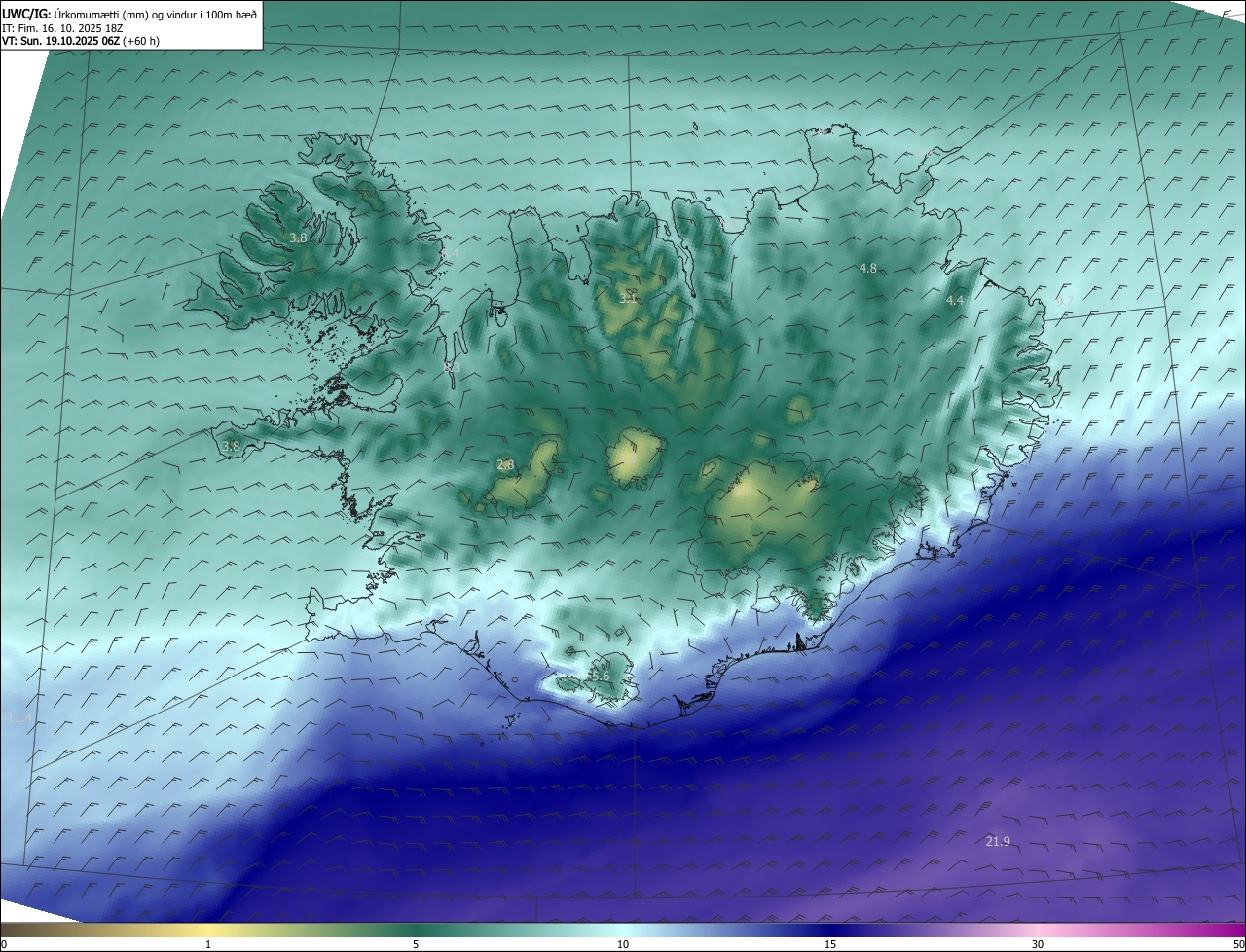
Task: Click the 3.8 value on Snæfellsnes peninsula
Action: click(x=231, y=446)
